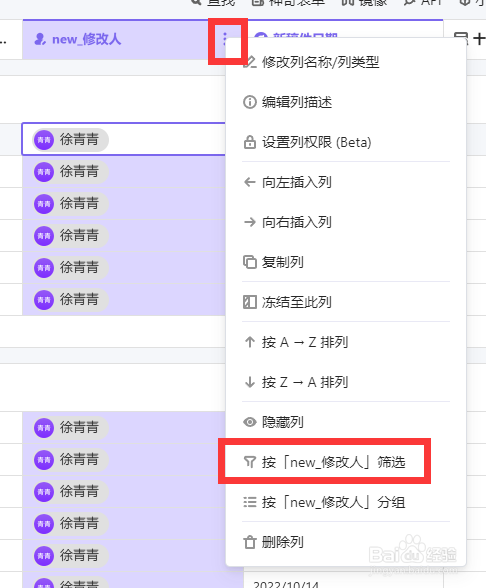The width and height of the screenshot is (486, 588).
Task: Click the new_修改人 column header
Action: click(x=87, y=39)
